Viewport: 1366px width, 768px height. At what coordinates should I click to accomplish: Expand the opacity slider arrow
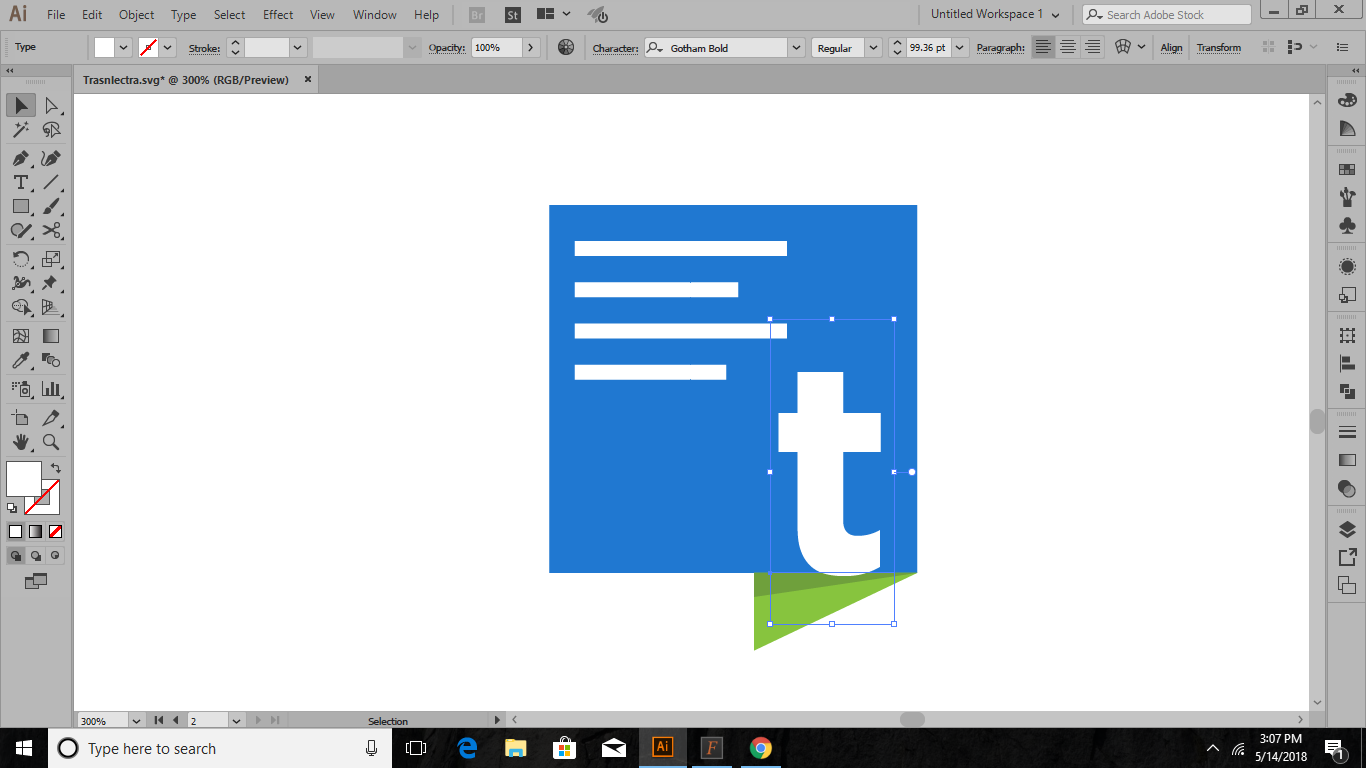pyautogui.click(x=531, y=47)
